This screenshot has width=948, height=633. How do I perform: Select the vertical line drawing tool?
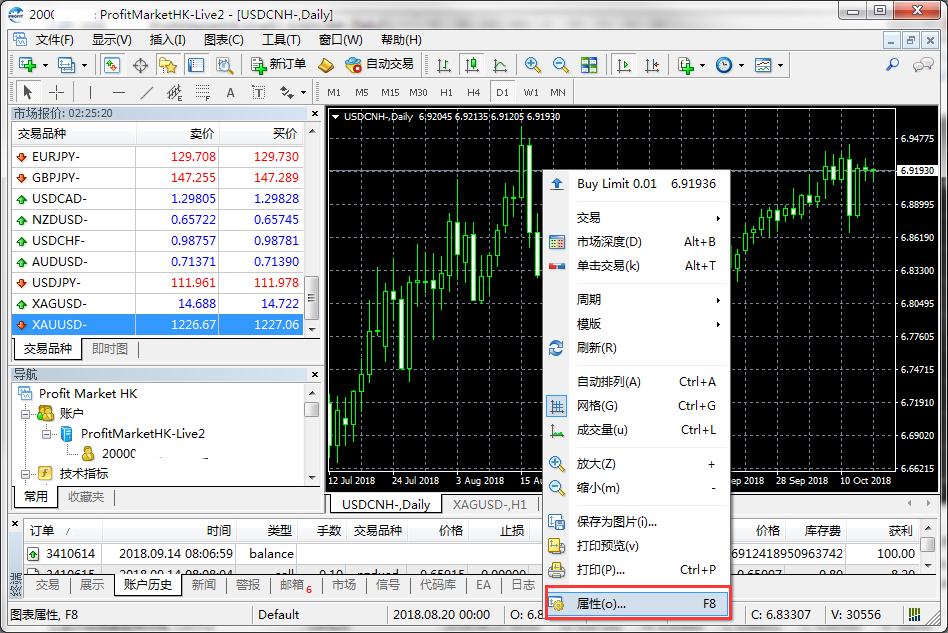point(91,92)
